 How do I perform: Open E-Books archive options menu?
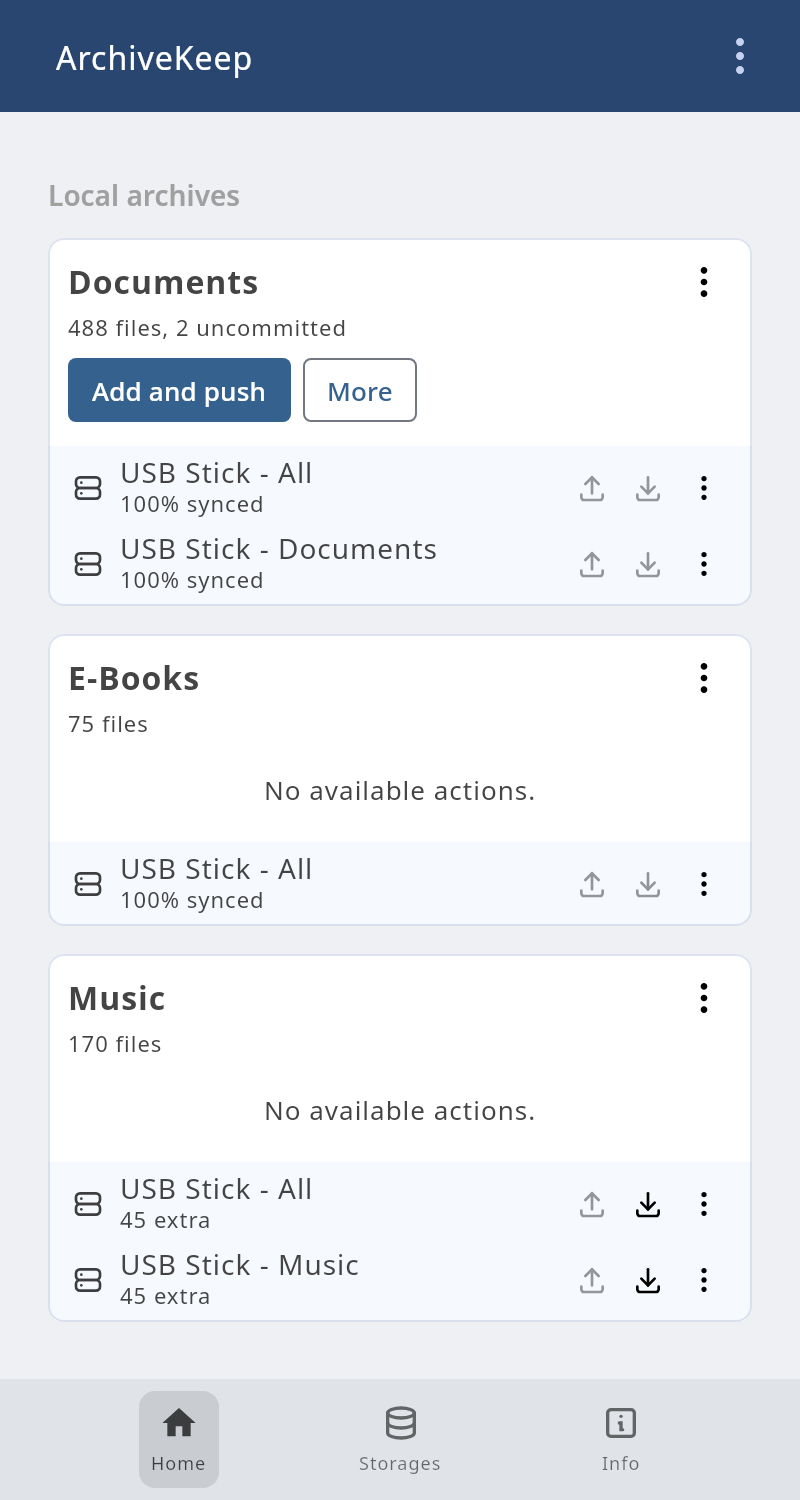(x=704, y=678)
